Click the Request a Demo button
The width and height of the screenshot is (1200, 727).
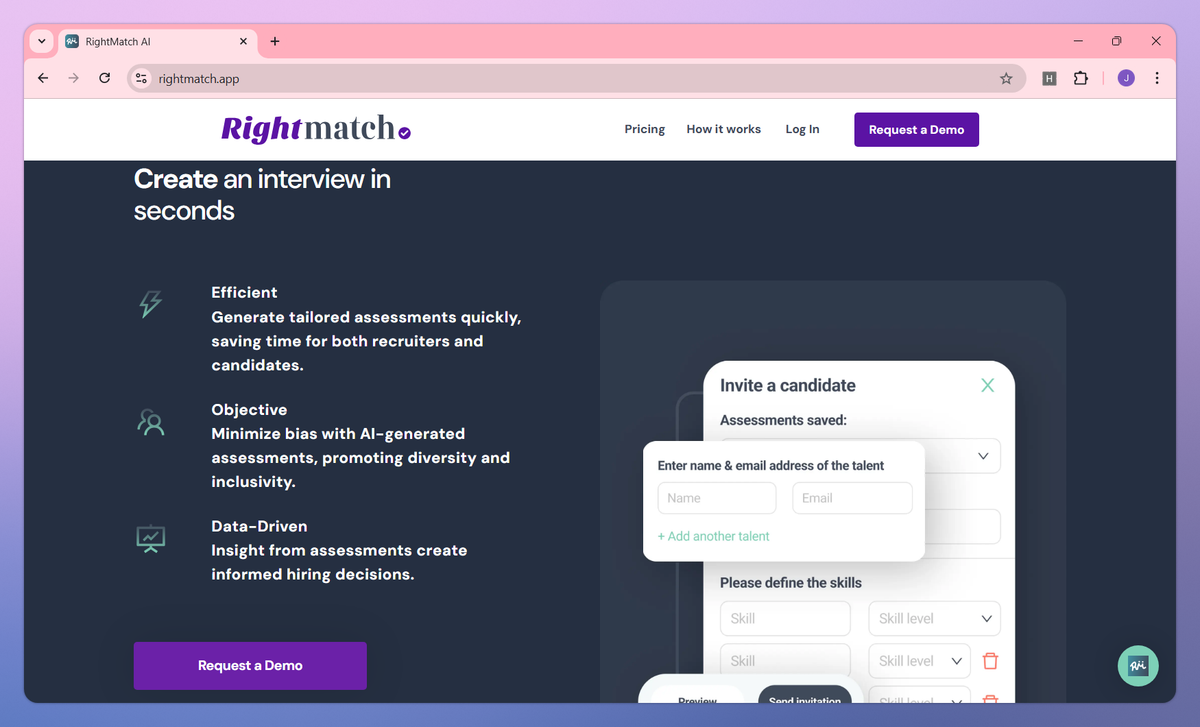[x=916, y=129]
